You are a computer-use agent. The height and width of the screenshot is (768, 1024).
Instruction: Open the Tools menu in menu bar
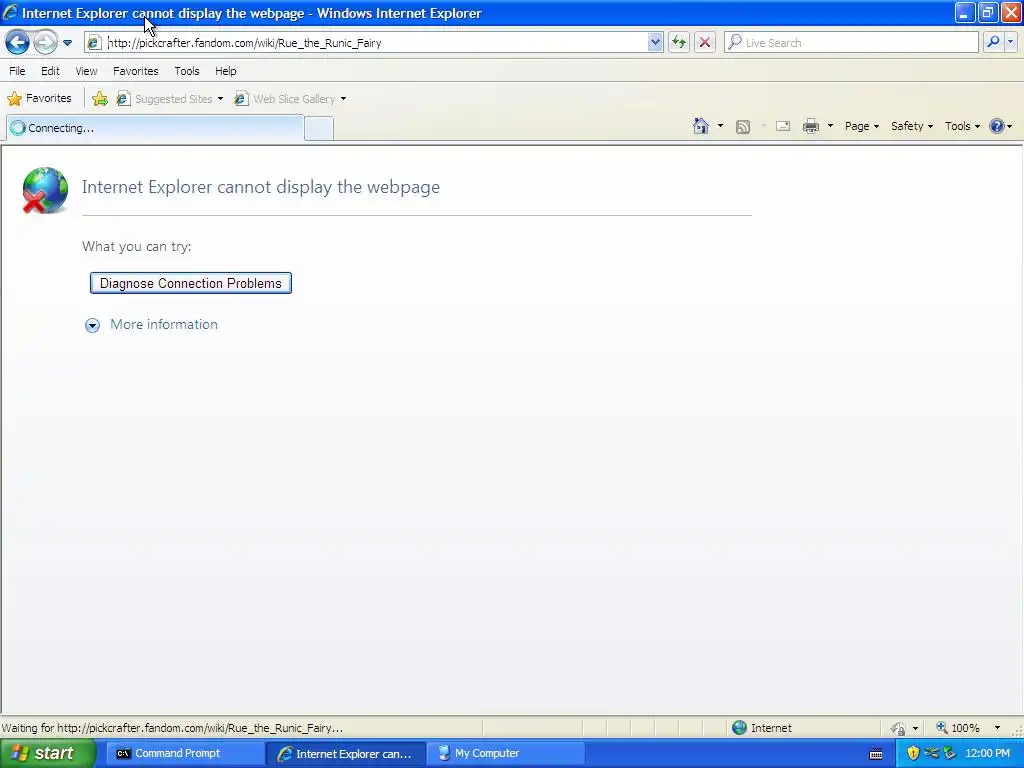click(187, 71)
